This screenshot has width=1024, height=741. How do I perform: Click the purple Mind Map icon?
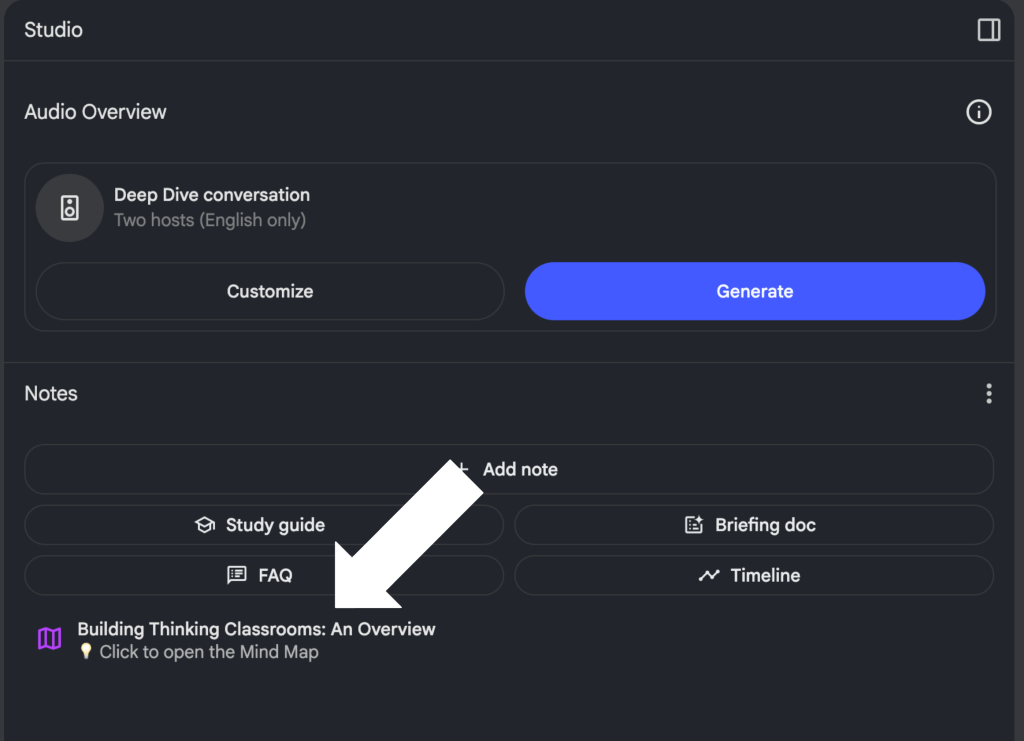click(50, 639)
